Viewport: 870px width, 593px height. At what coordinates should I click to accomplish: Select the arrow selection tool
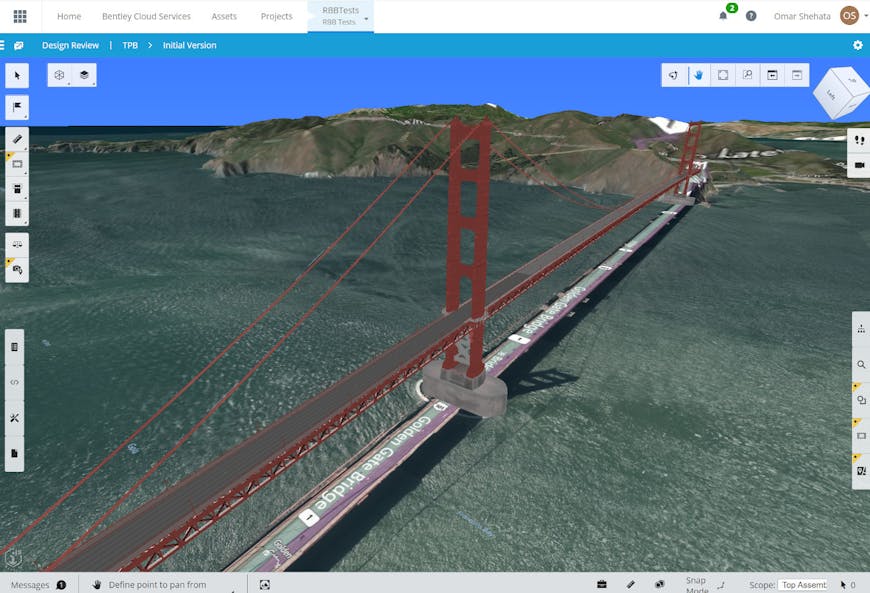click(17, 75)
